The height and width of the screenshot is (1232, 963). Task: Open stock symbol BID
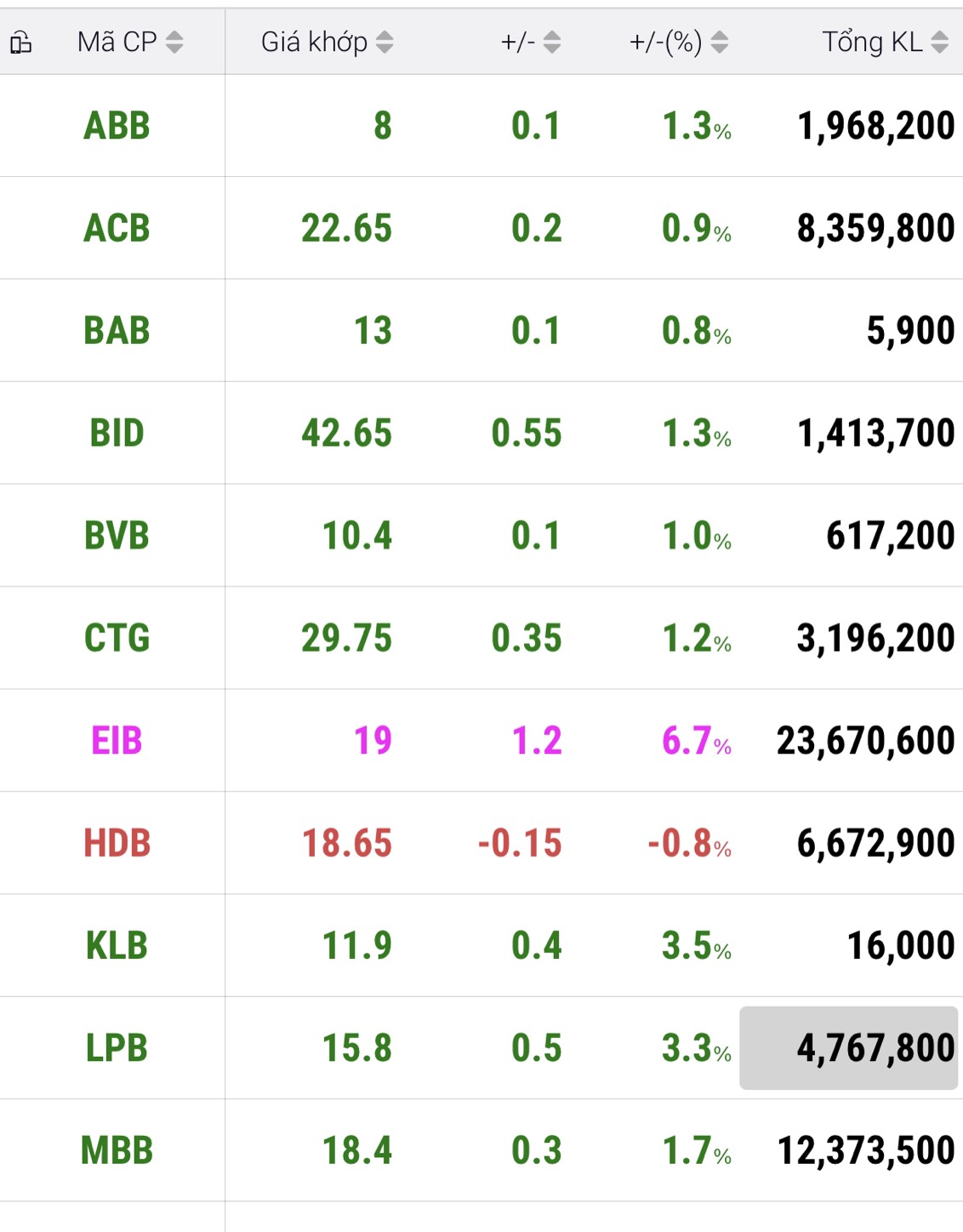pos(117,433)
